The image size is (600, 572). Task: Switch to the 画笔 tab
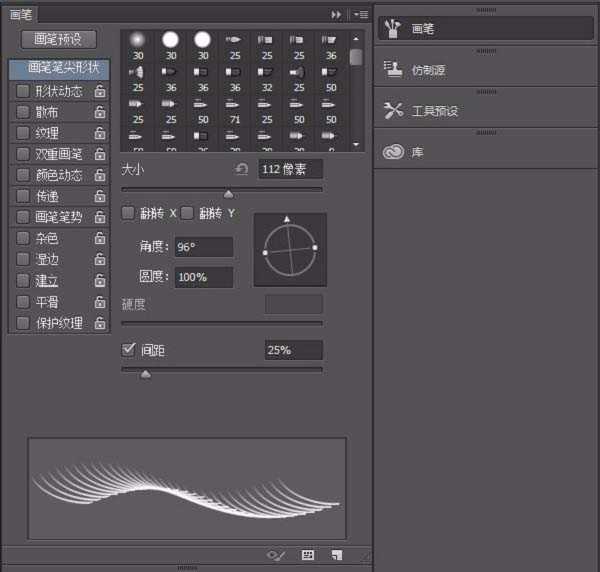pyautogui.click(x=22, y=15)
